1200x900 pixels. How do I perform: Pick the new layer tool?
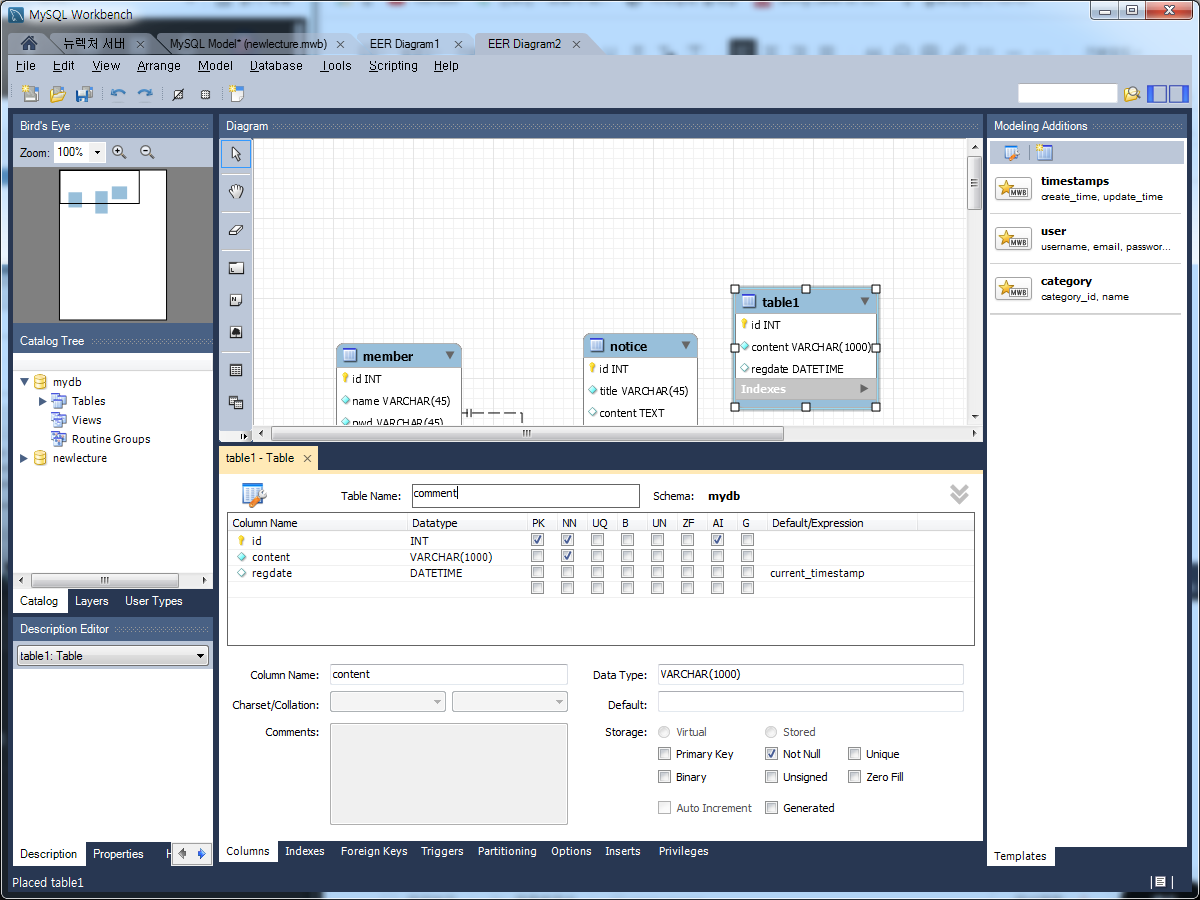click(236, 268)
